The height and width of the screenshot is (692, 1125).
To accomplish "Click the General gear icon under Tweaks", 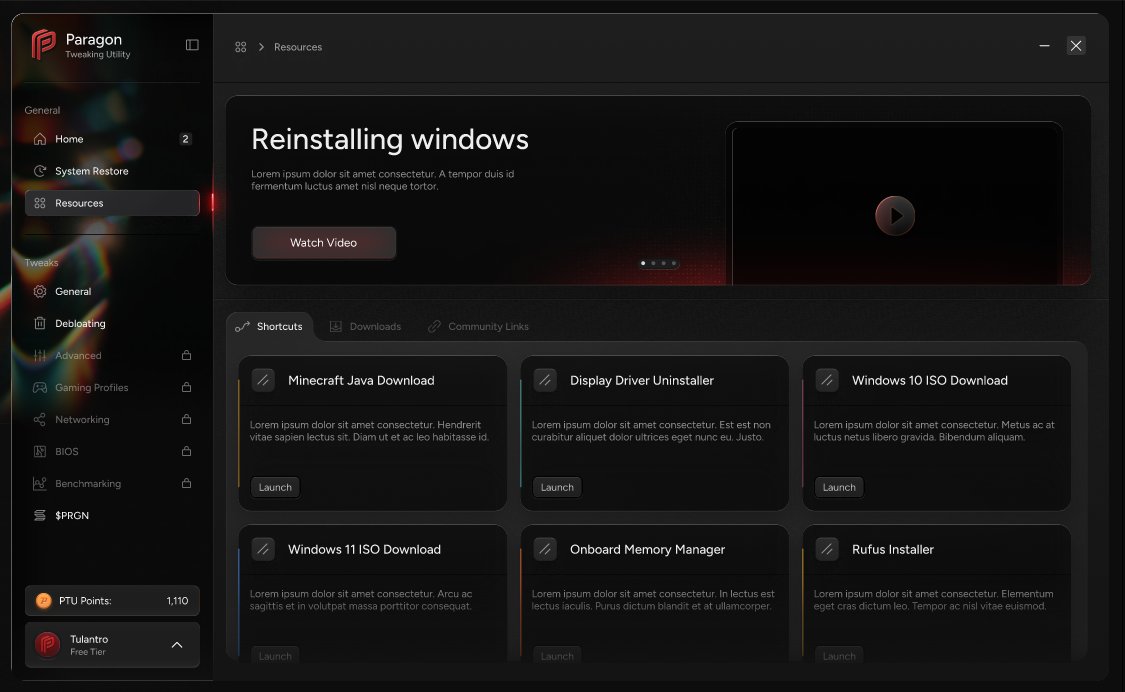I will pos(40,291).
